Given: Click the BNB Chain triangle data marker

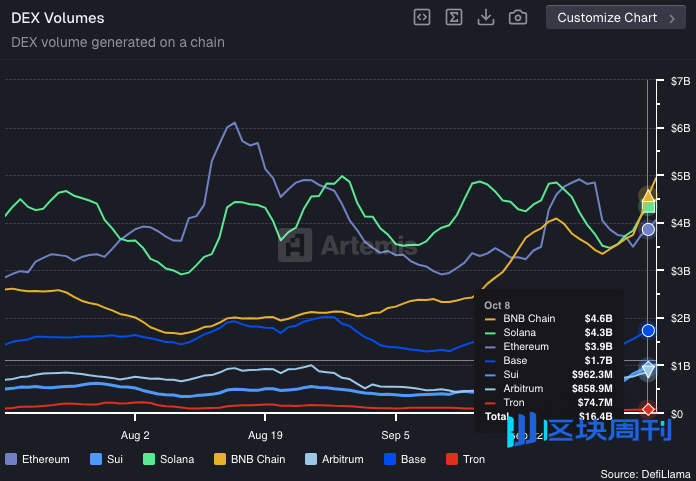Looking at the screenshot, I should click(648, 195).
